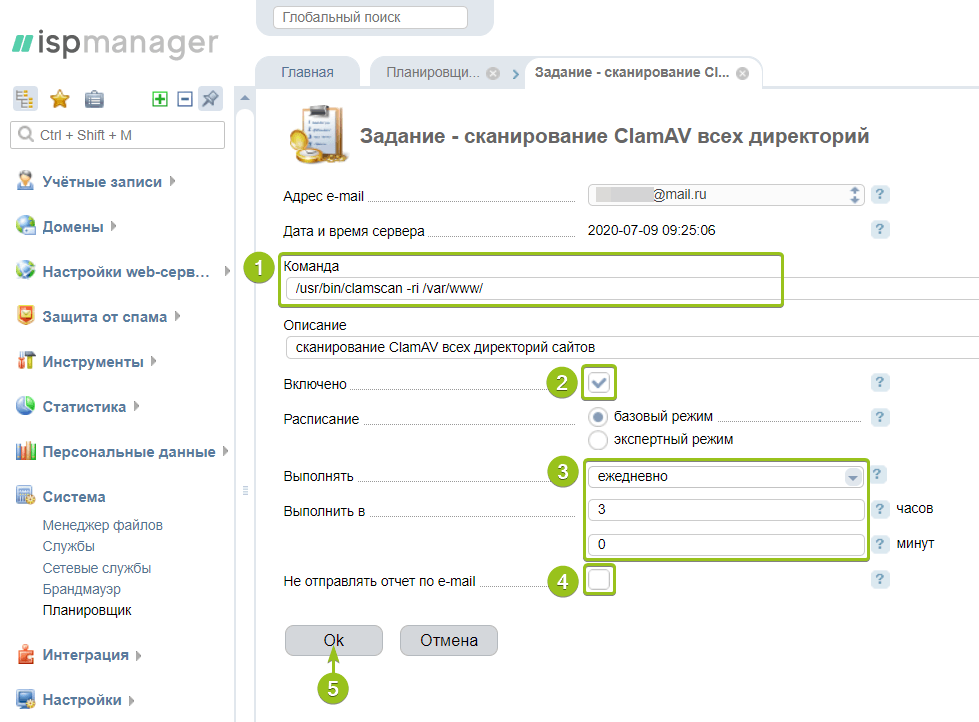Open the Выполнять ежедневно dropdown

point(726,477)
